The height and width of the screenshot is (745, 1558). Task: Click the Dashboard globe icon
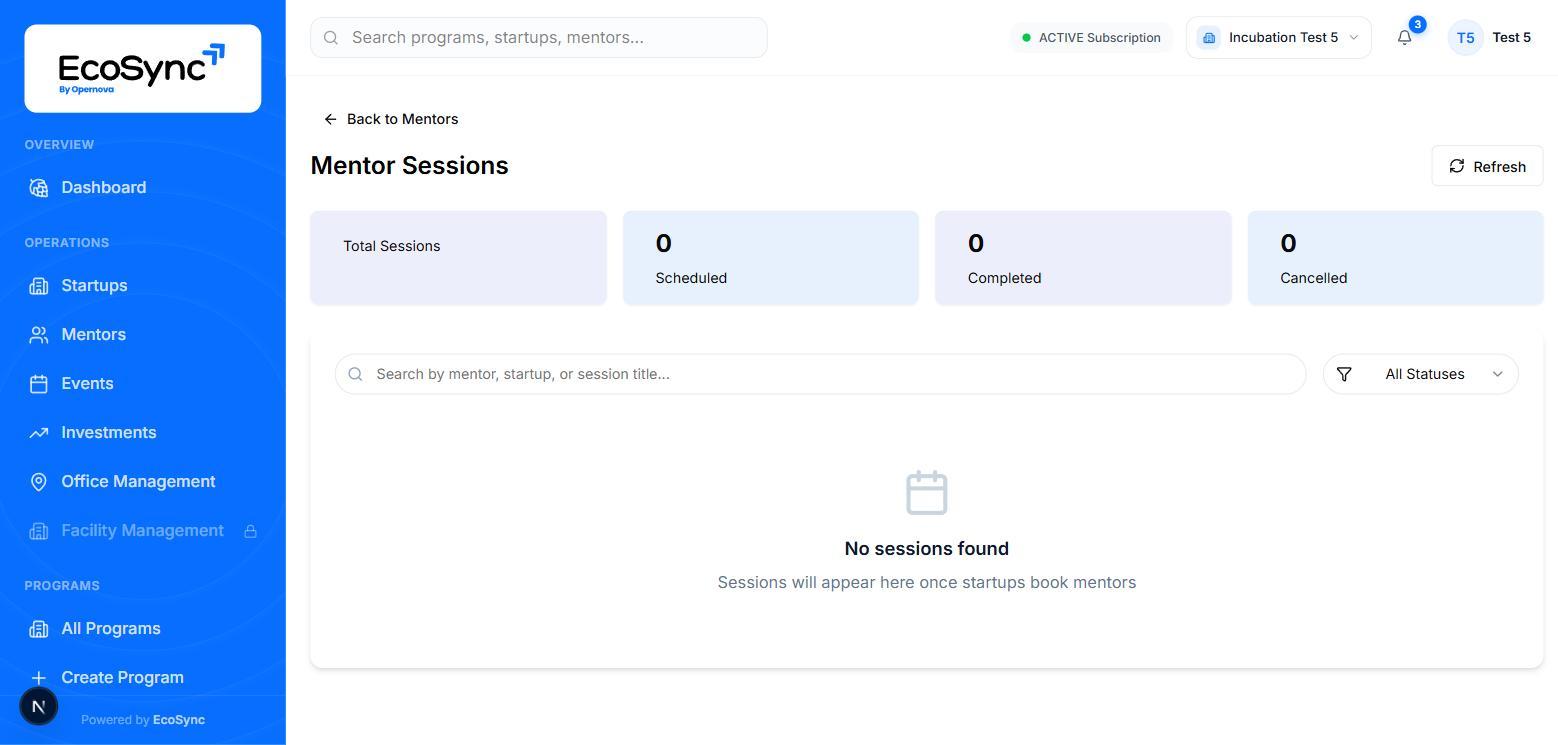39,188
